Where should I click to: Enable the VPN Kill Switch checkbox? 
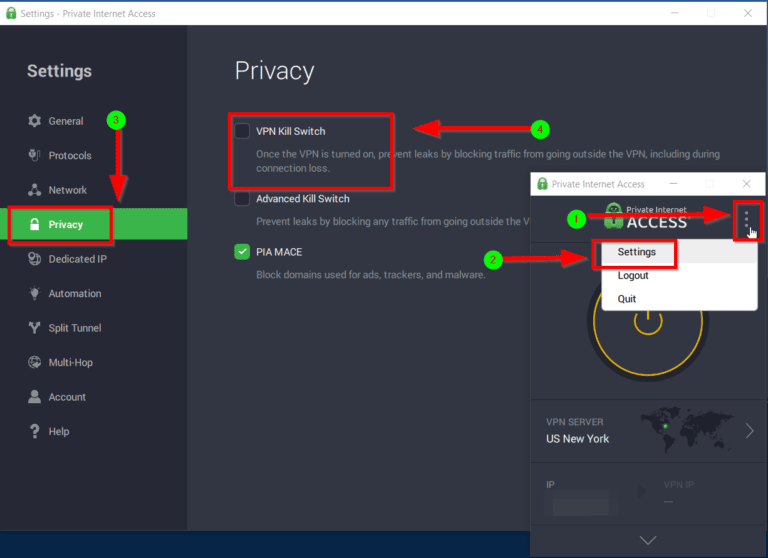pos(242,131)
